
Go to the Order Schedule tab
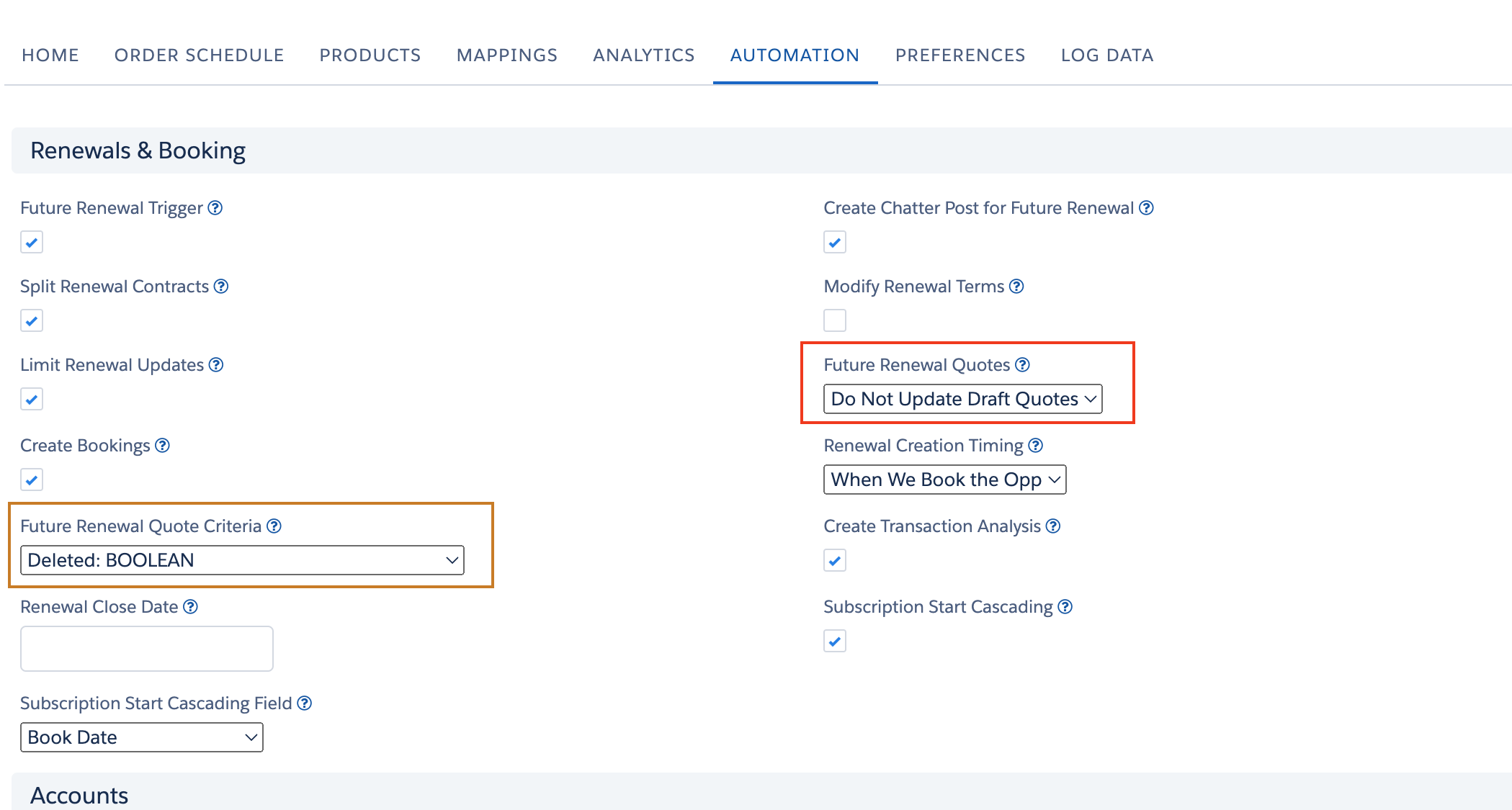coord(200,55)
